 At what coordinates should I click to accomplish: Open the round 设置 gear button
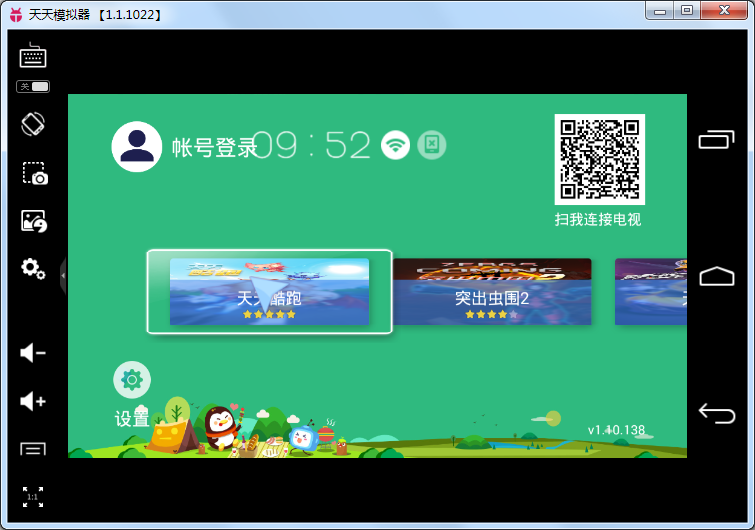coord(132,380)
